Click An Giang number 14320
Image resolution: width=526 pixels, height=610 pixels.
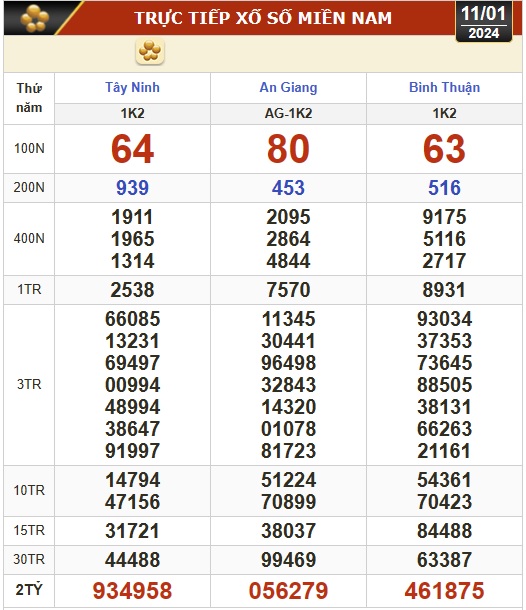tap(288, 407)
